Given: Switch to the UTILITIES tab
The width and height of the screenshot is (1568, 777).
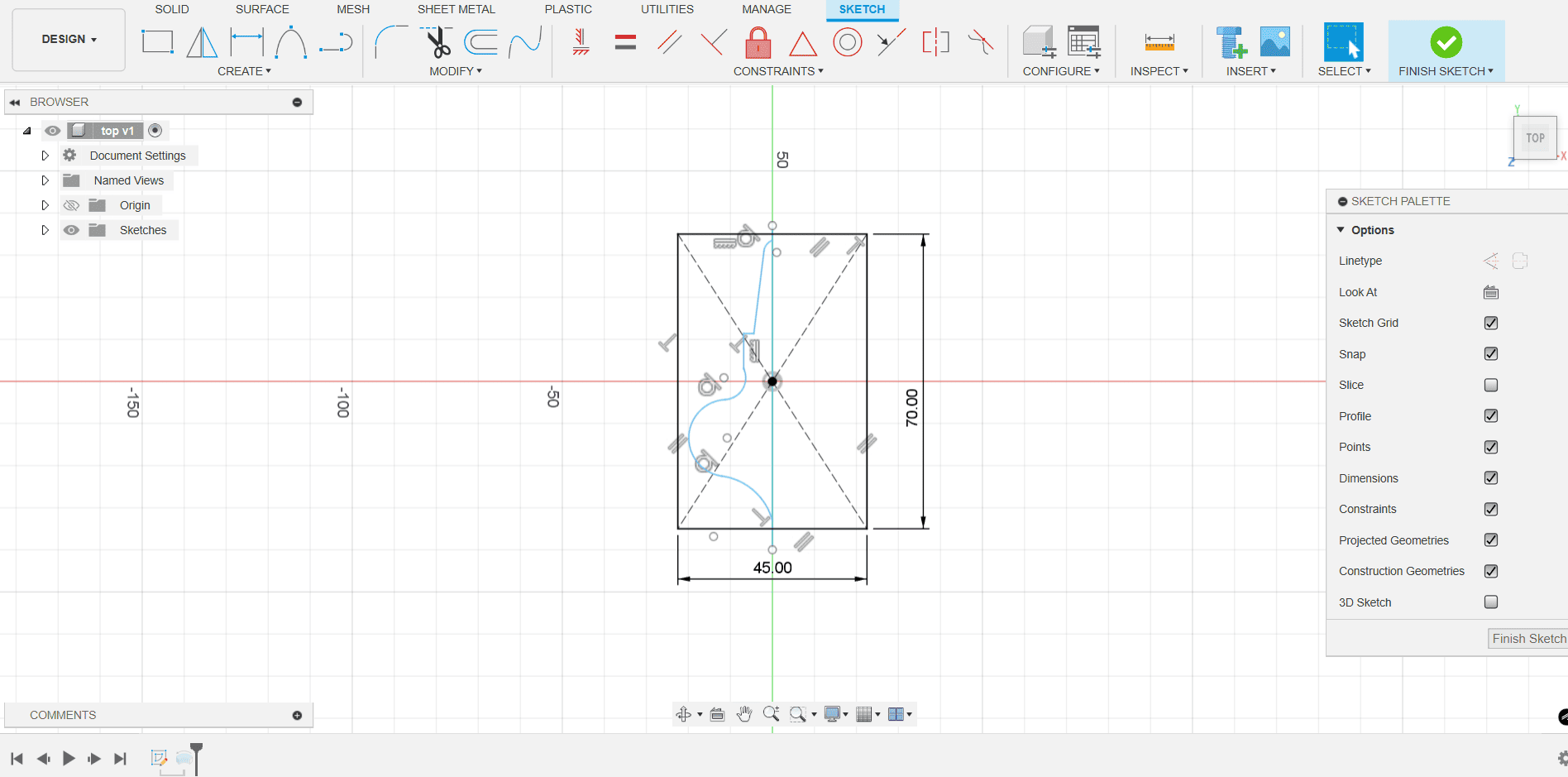Looking at the screenshot, I should tap(667, 9).
